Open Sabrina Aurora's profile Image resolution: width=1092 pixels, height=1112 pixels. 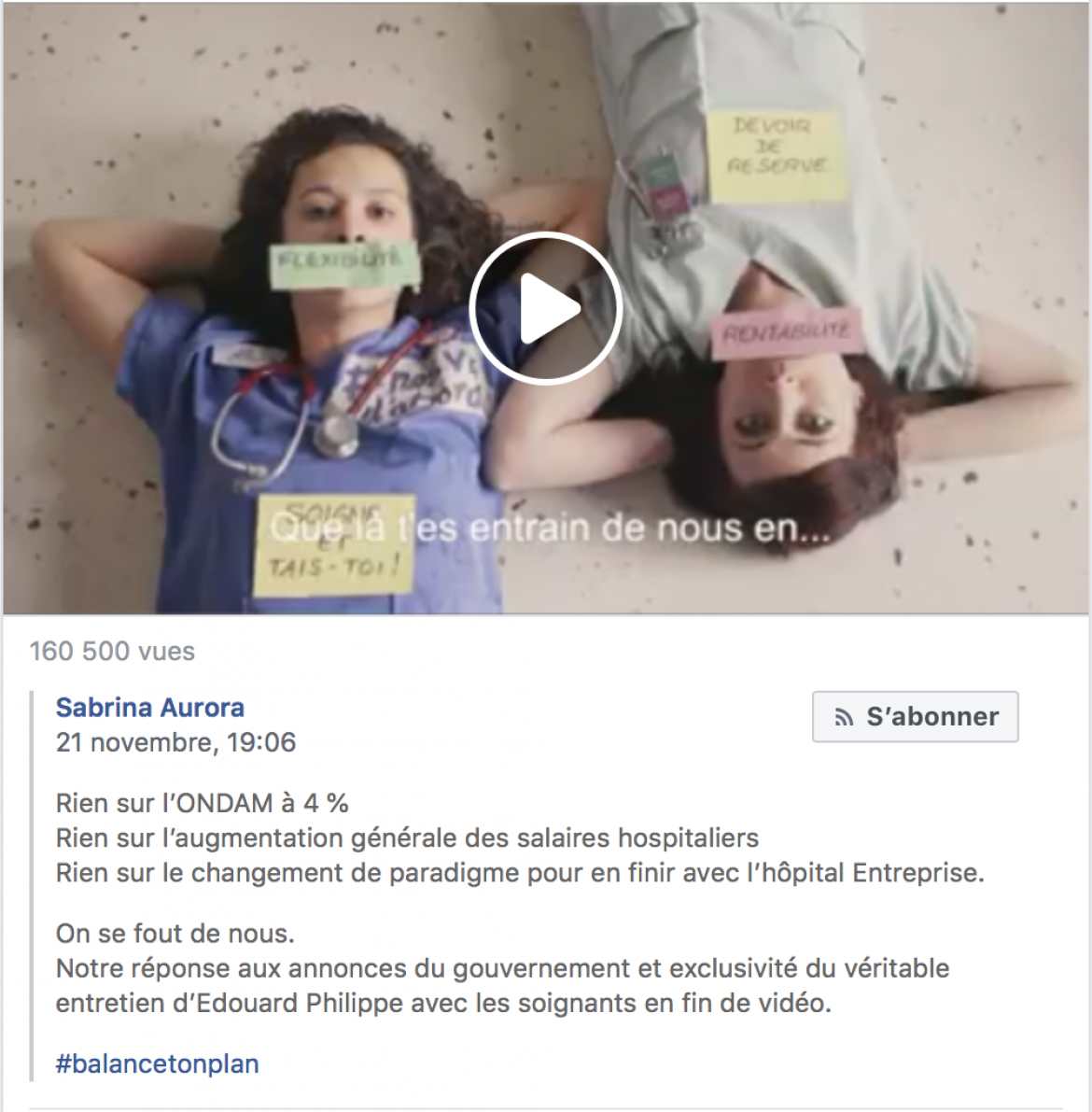149,707
